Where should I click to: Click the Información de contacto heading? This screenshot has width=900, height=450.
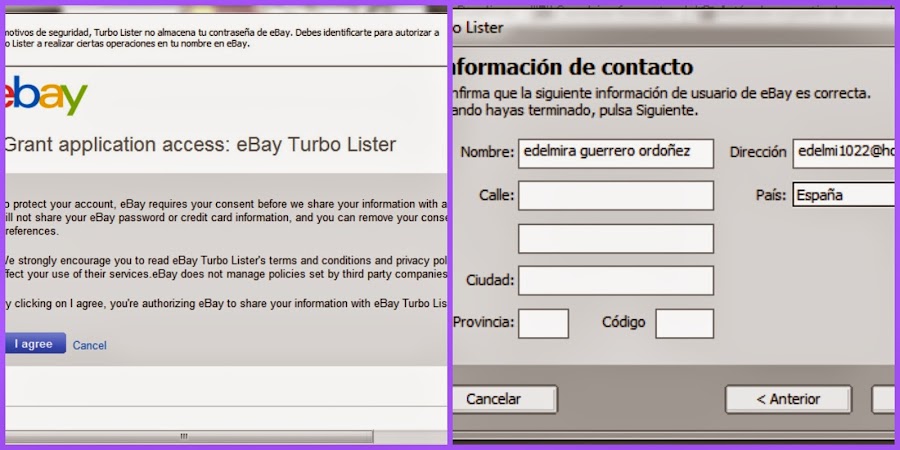[573, 67]
